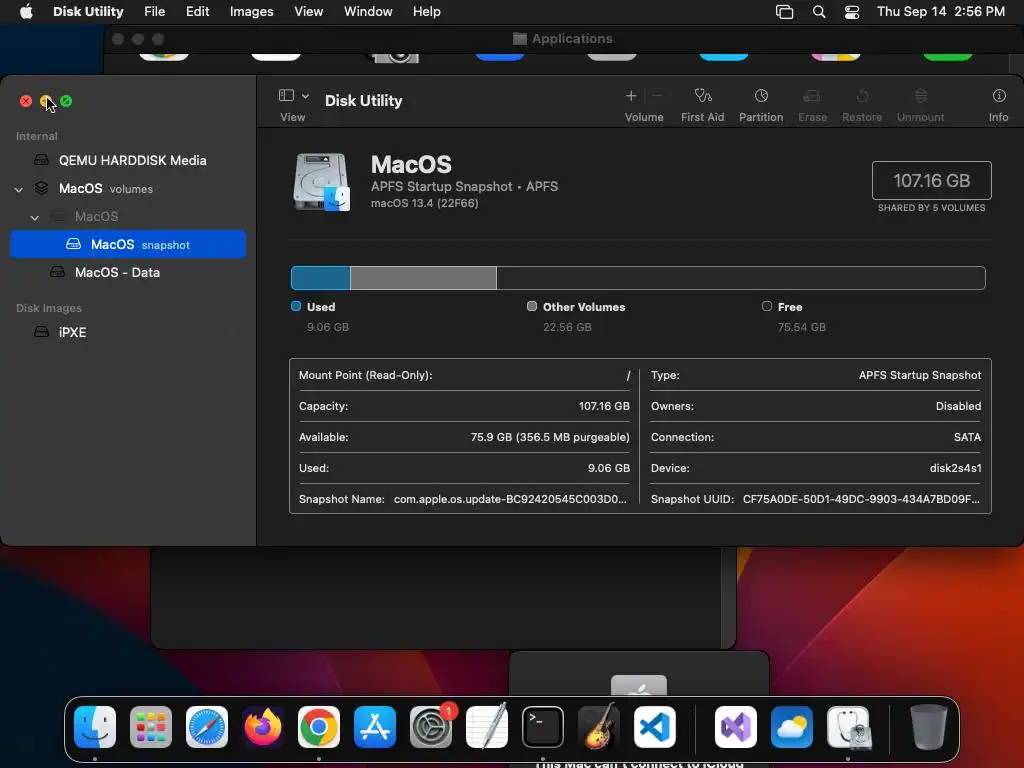
Task: Click the Snapshot Name value
Action: [x=510, y=499]
